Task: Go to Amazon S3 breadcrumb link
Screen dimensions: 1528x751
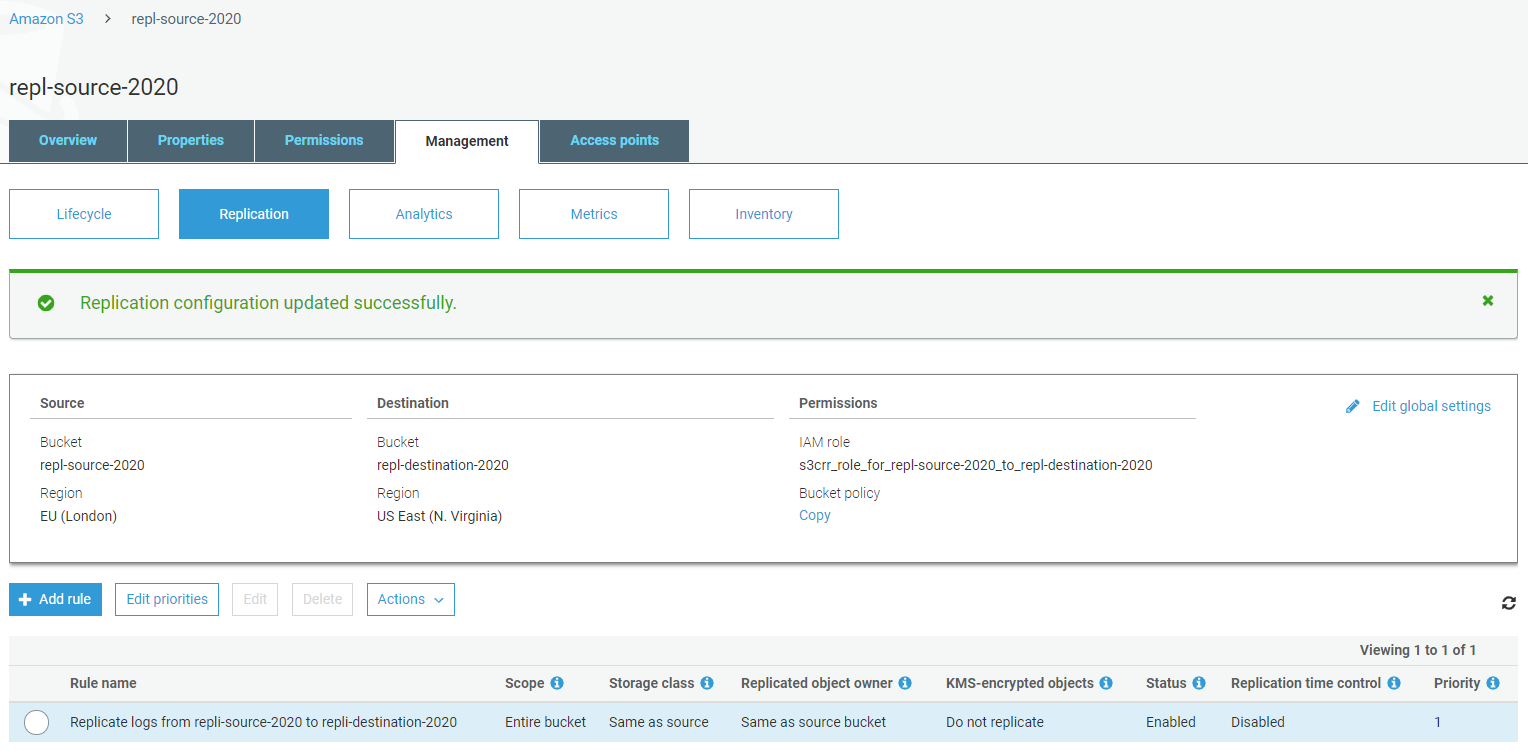Action: pyautogui.click(x=46, y=19)
